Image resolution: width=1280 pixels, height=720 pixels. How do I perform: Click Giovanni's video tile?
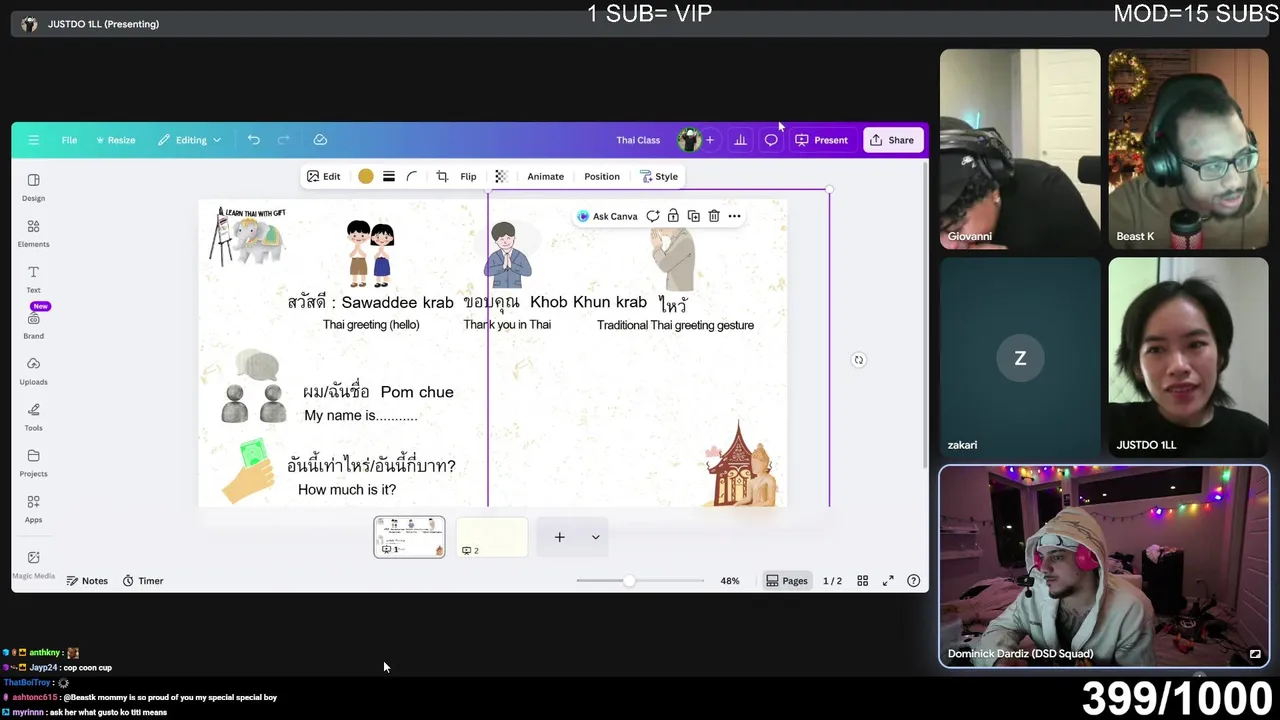[1020, 149]
